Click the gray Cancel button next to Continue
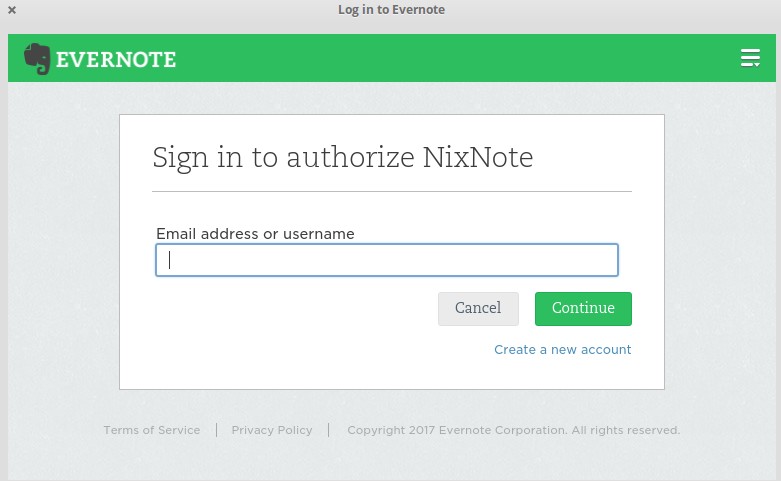 (478, 309)
